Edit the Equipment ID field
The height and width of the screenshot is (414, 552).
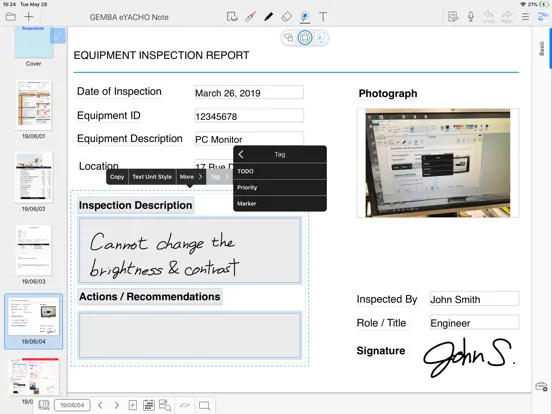pos(249,116)
